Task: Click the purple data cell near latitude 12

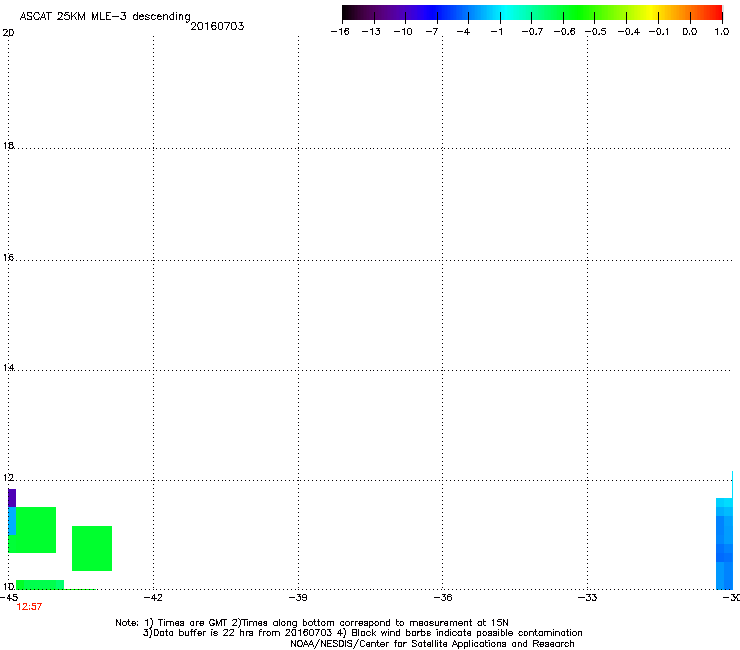Action: coord(12,498)
